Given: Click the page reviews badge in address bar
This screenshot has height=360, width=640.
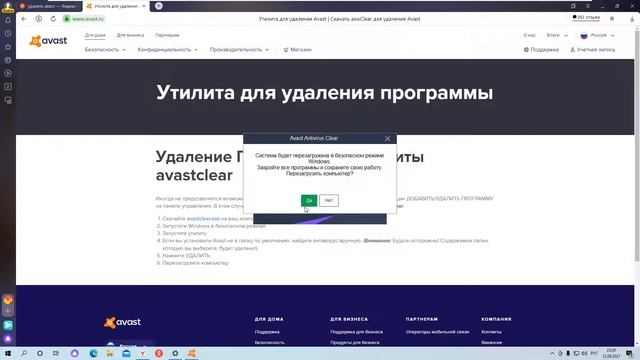Looking at the screenshot, I should point(586,18).
